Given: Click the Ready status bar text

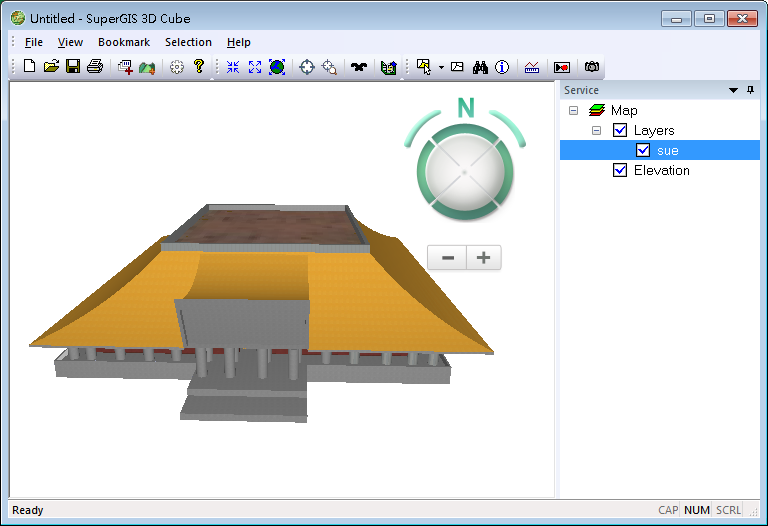Looking at the screenshot, I should tap(28, 510).
